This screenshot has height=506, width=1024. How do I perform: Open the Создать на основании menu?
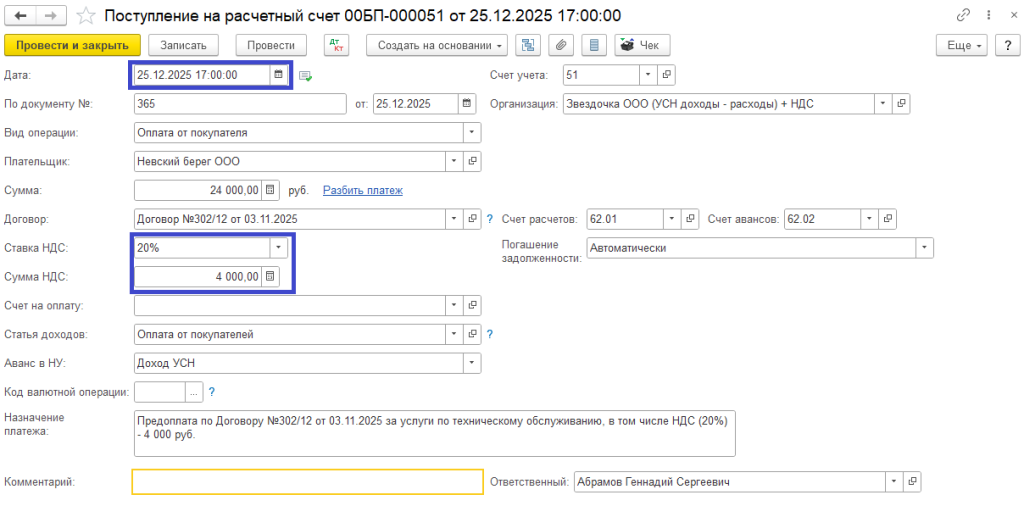[437, 45]
